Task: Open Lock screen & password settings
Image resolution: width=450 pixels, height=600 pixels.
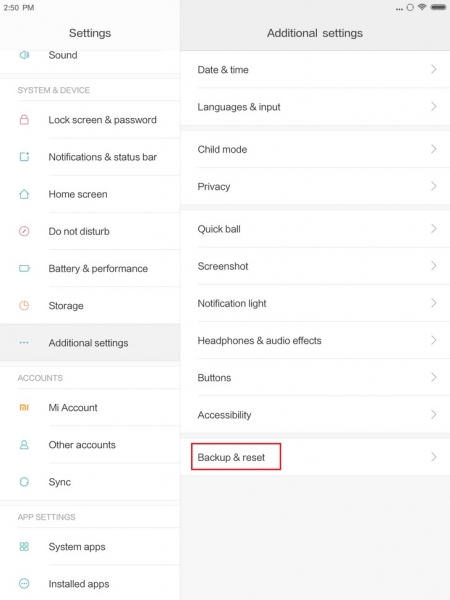Action: (90, 120)
